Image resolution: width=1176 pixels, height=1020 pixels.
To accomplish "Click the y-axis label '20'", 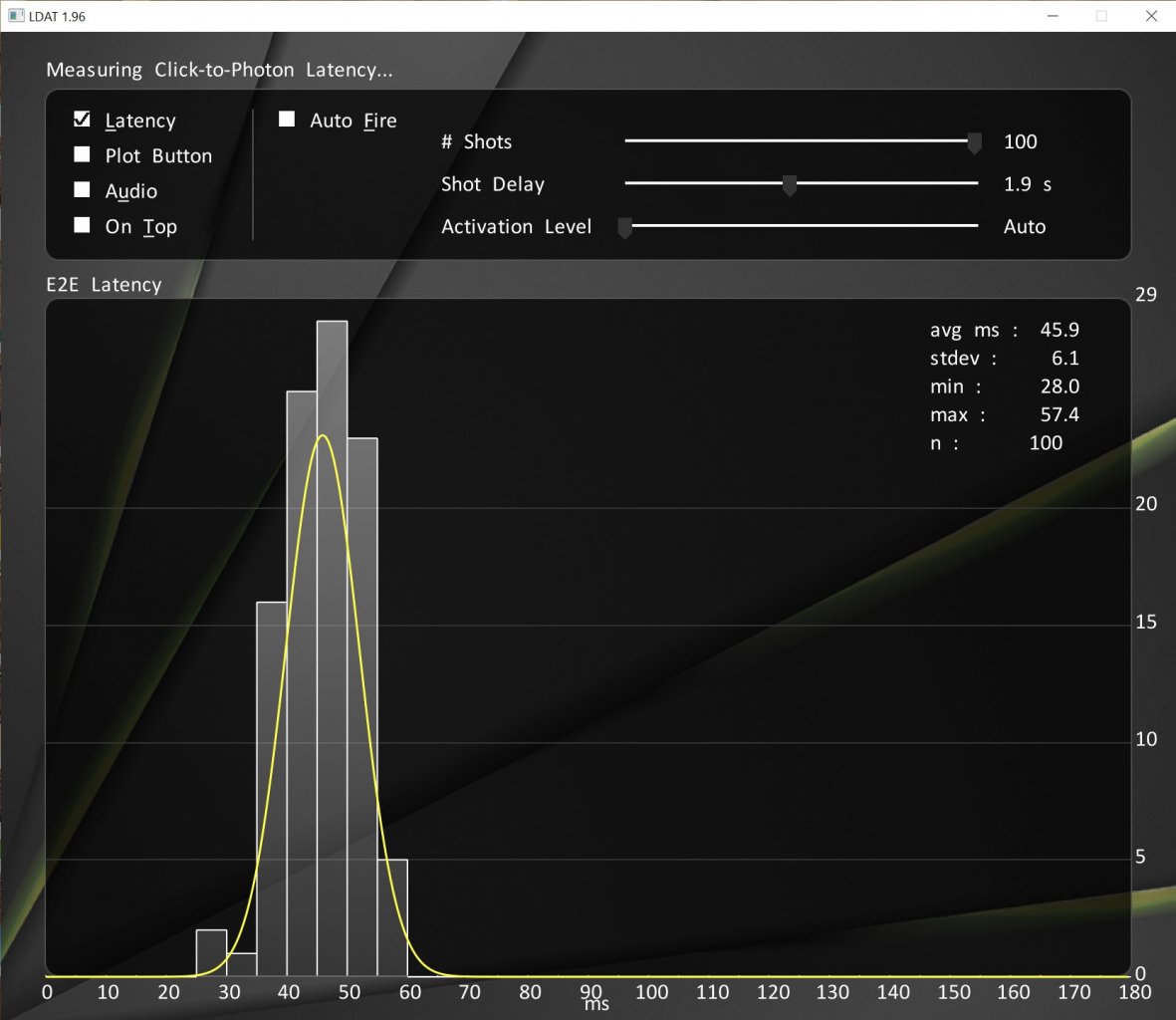I will pyautogui.click(x=1145, y=503).
